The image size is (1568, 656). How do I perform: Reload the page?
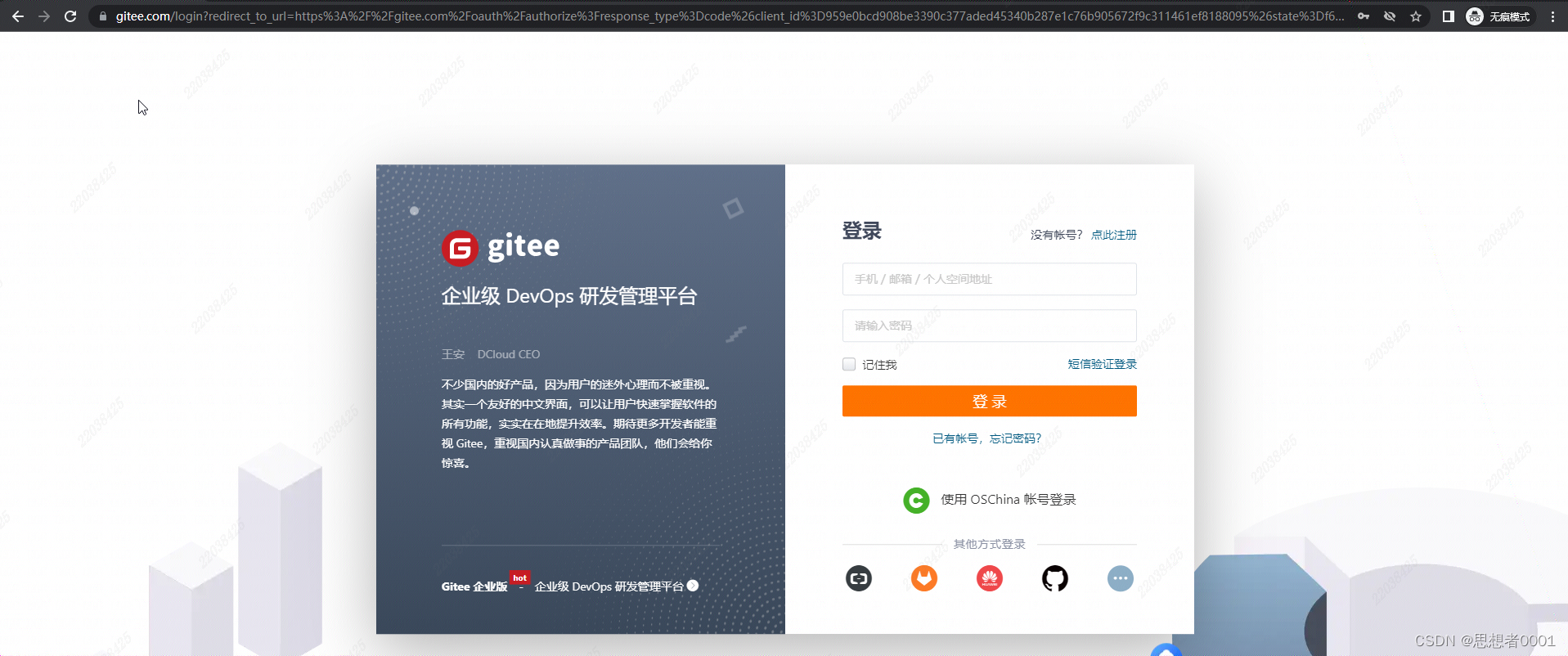coord(70,16)
